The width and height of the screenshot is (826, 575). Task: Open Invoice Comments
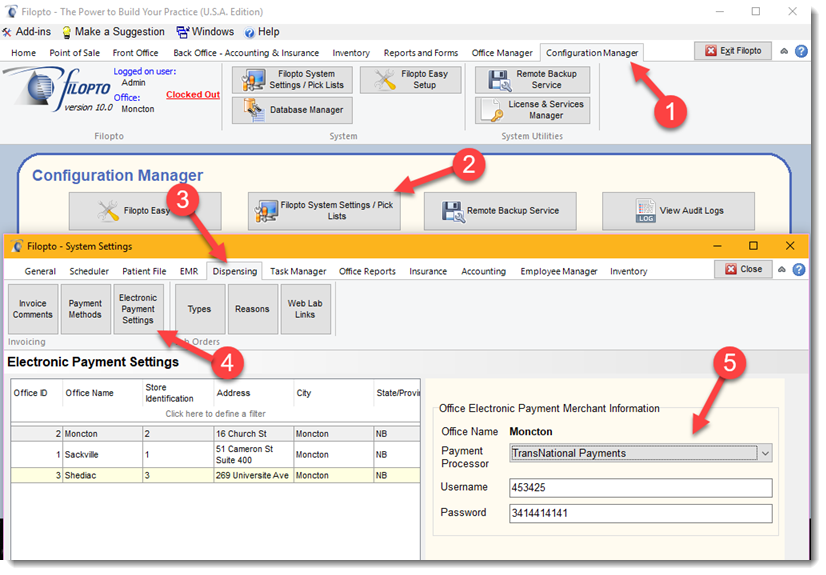pyautogui.click(x=33, y=309)
